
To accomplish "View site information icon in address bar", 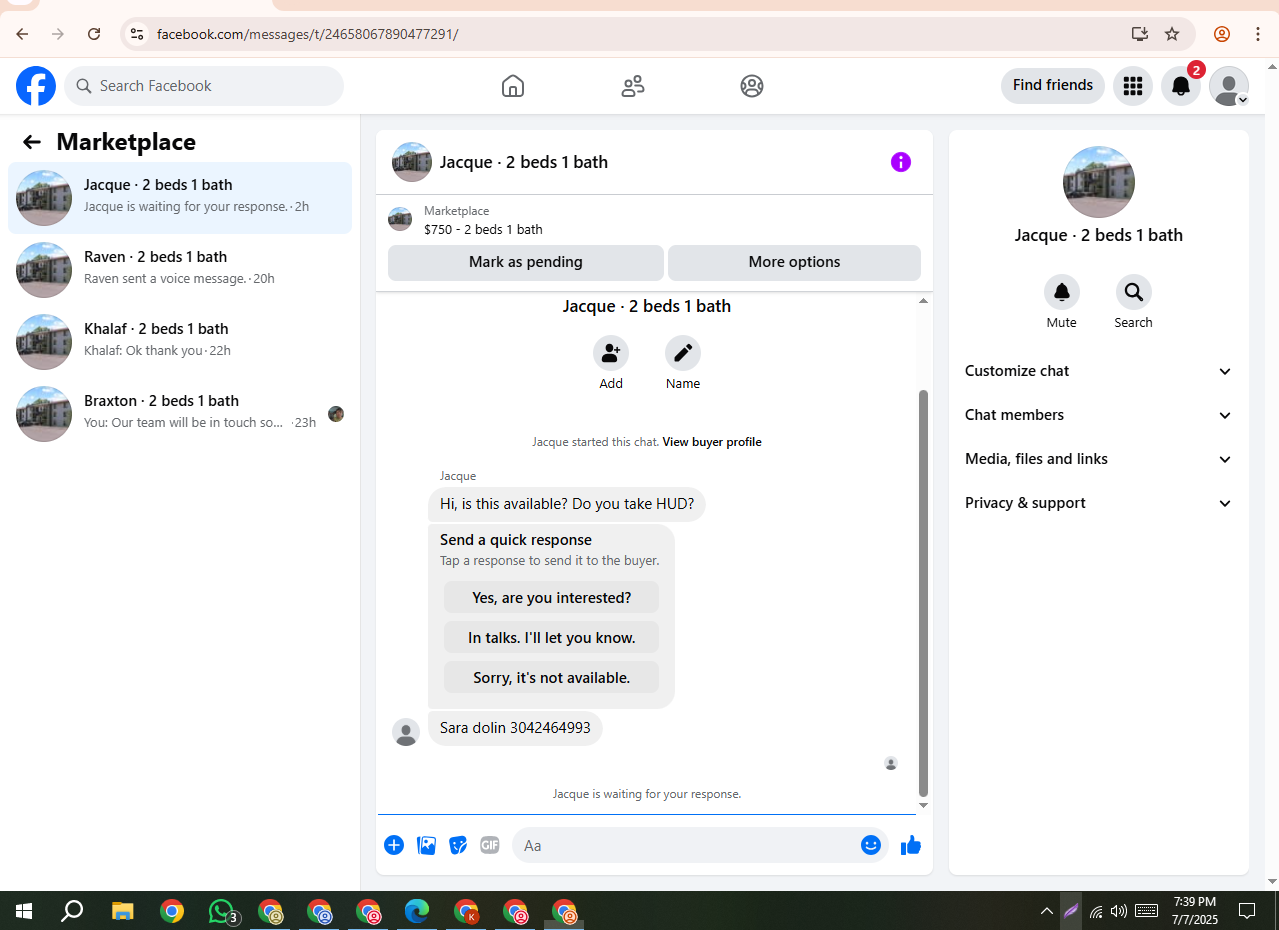I will tap(137, 34).
